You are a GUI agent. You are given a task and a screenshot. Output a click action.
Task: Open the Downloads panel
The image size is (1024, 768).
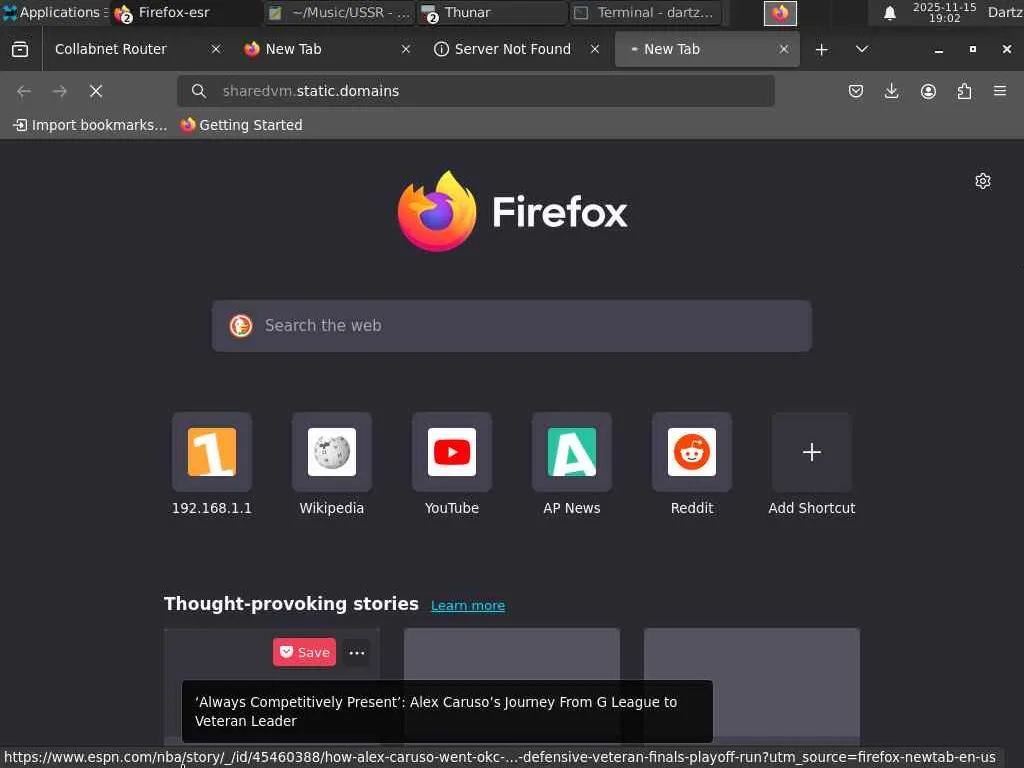tap(891, 91)
